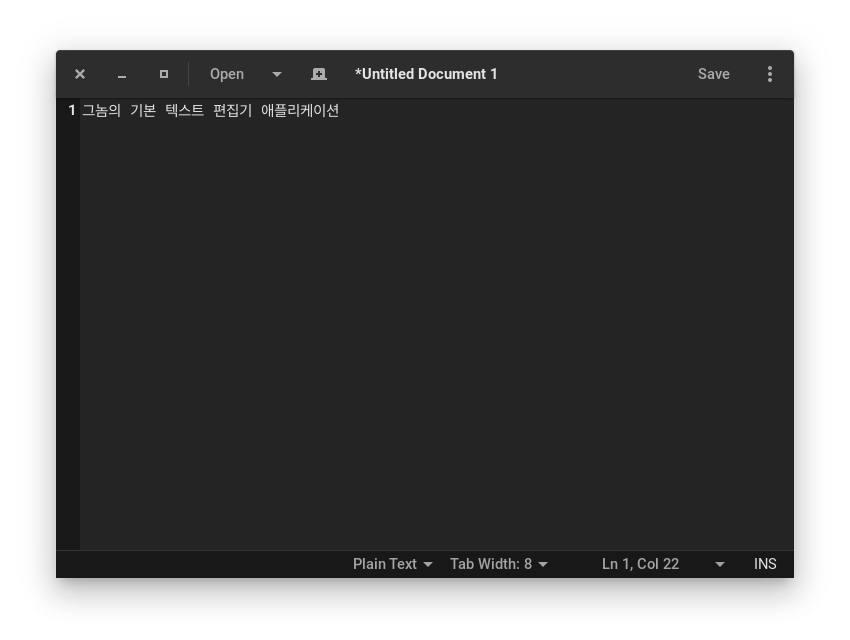The width and height of the screenshot is (850, 640).
Task: Create a new document with the toolbar icon
Action: [x=319, y=74]
